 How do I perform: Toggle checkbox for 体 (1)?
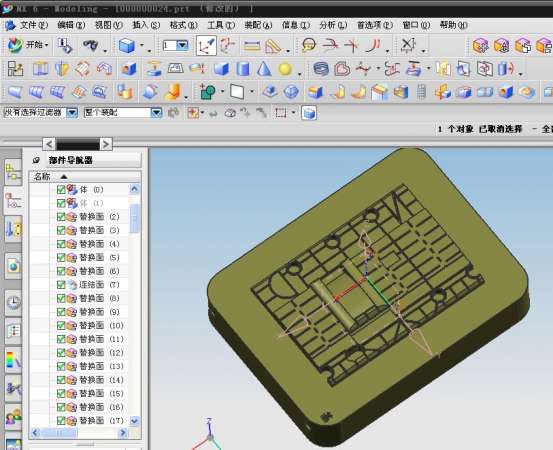coord(61,203)
